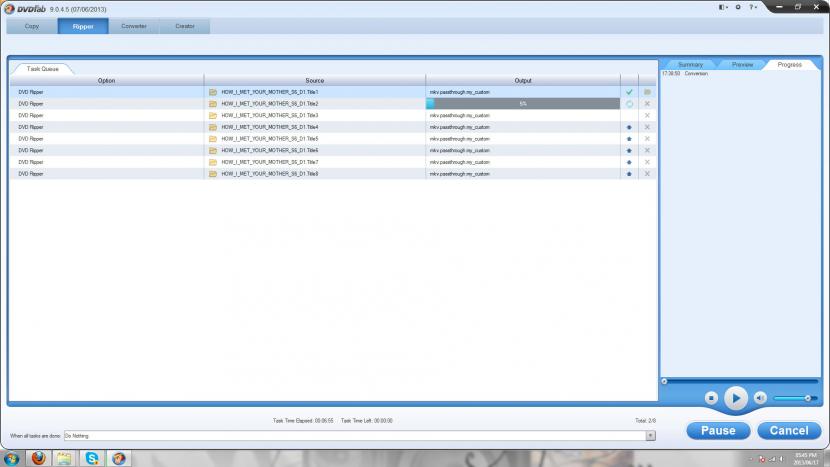Select the Task Queue tab

point(42,69)
